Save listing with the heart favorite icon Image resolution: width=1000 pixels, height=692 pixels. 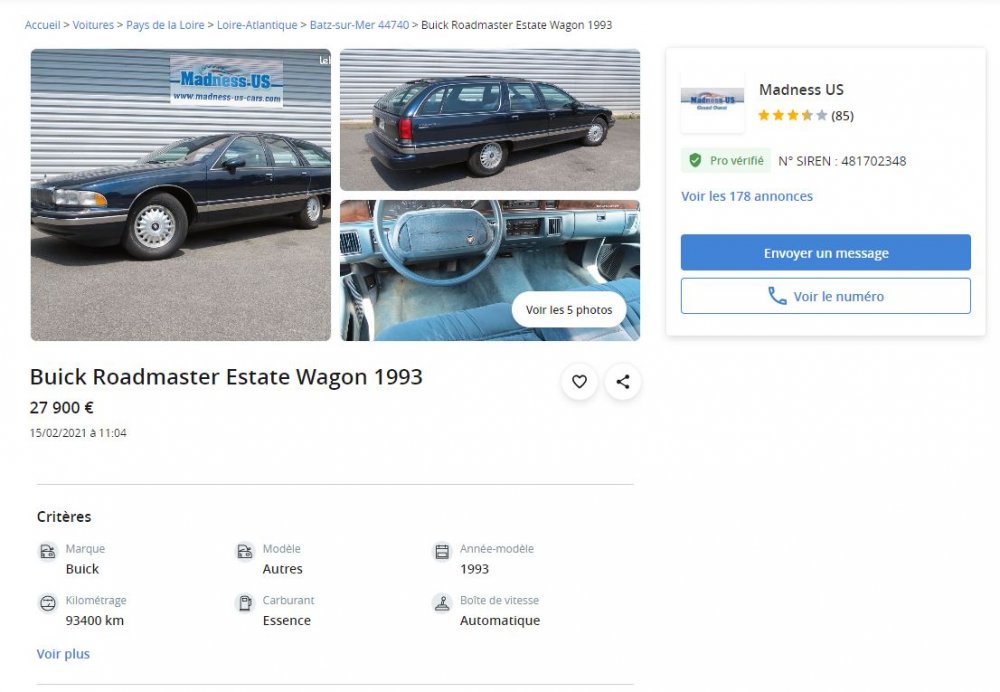579,381
